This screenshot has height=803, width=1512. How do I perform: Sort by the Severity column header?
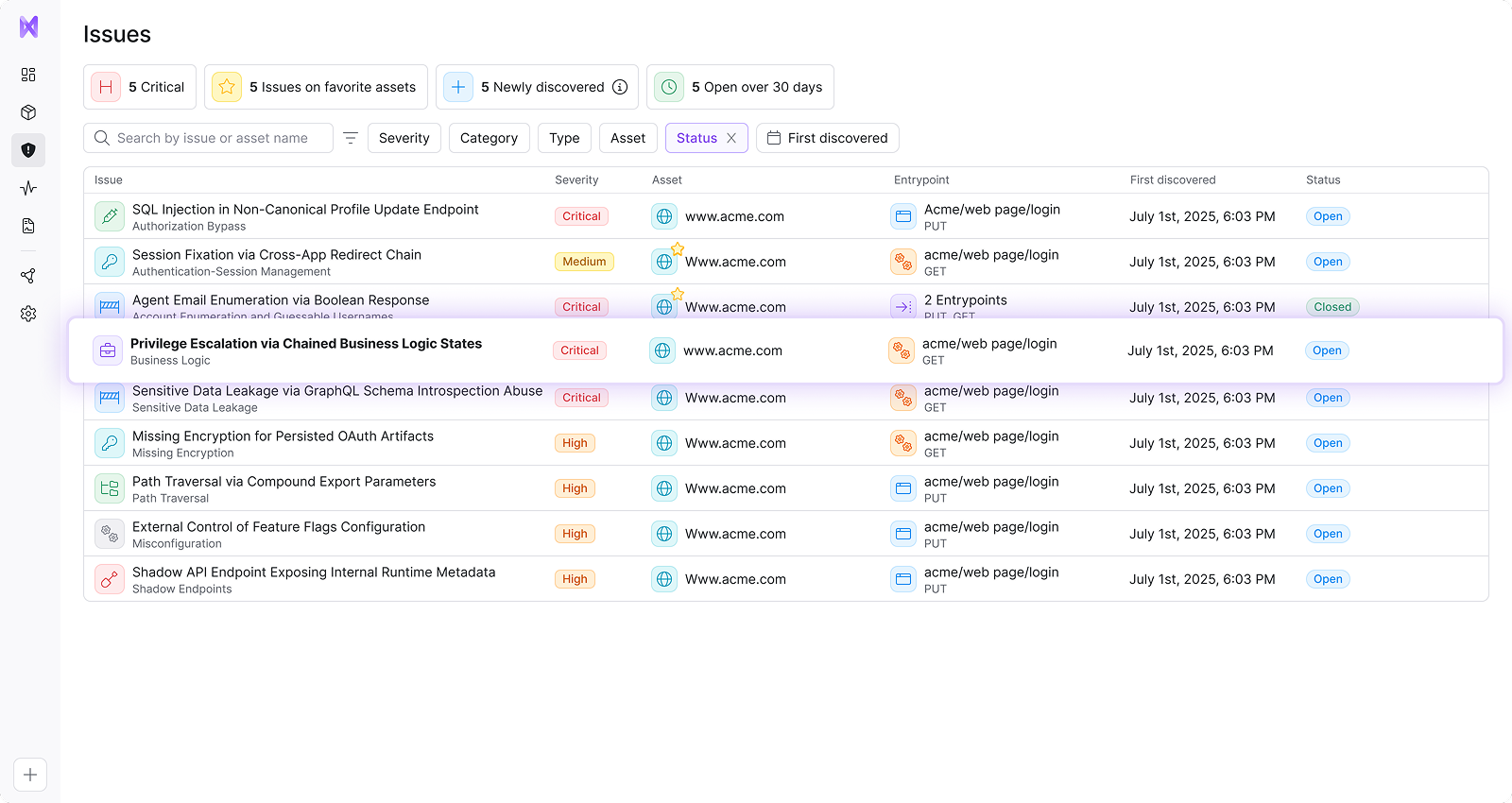(x=576, y=179)
